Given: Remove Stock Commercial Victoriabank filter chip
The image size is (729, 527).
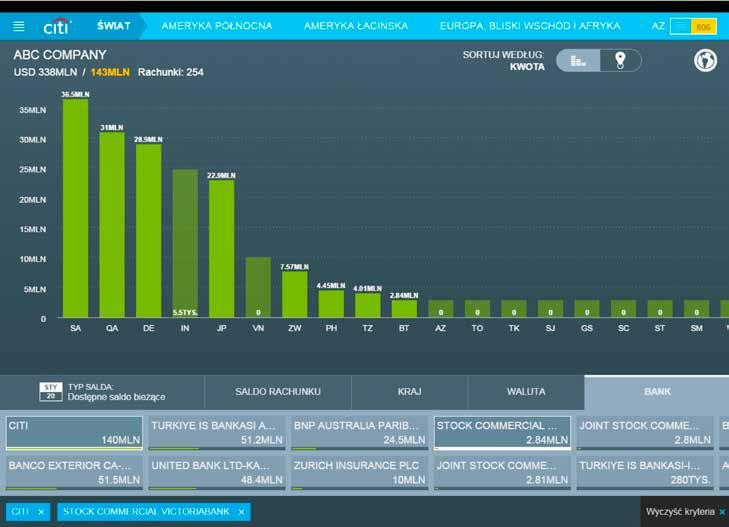Looking at the screenshot, I should tap(241, 512).
